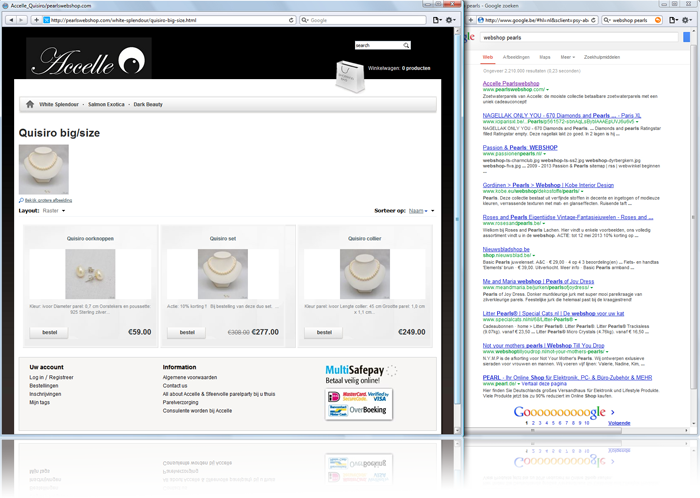Add bookmark using plus button in Accelle window

tap(36, 20)
